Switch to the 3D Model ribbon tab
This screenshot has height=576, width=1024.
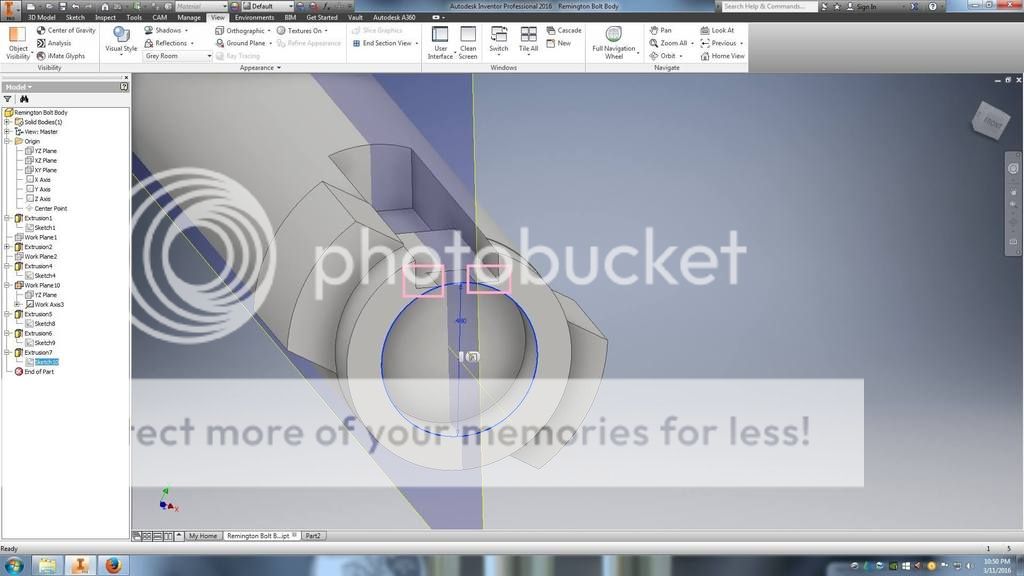click(42, 17)
